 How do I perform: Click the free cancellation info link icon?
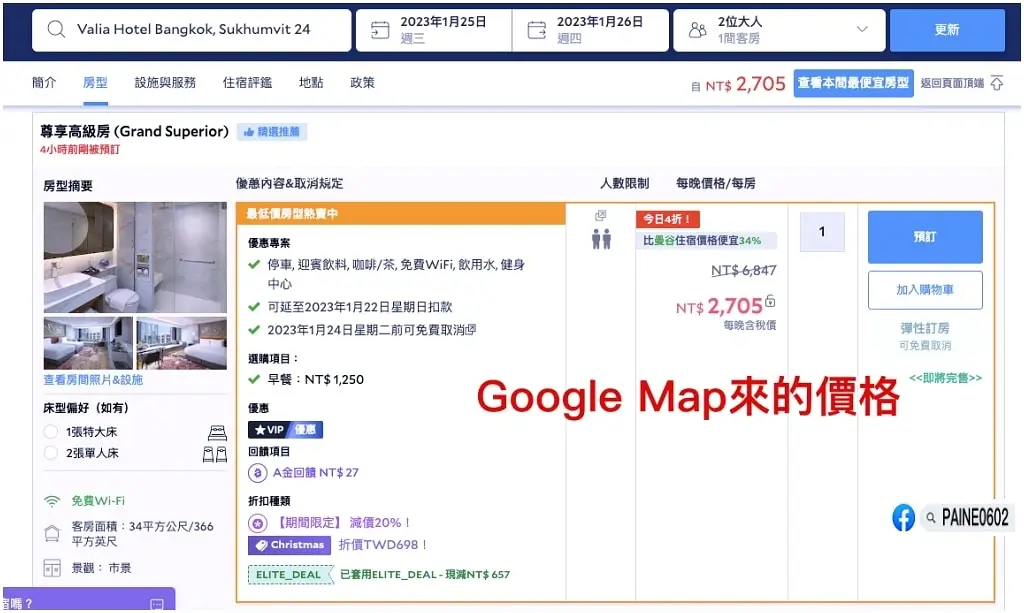pyautogui.click(x=472, y=329)
